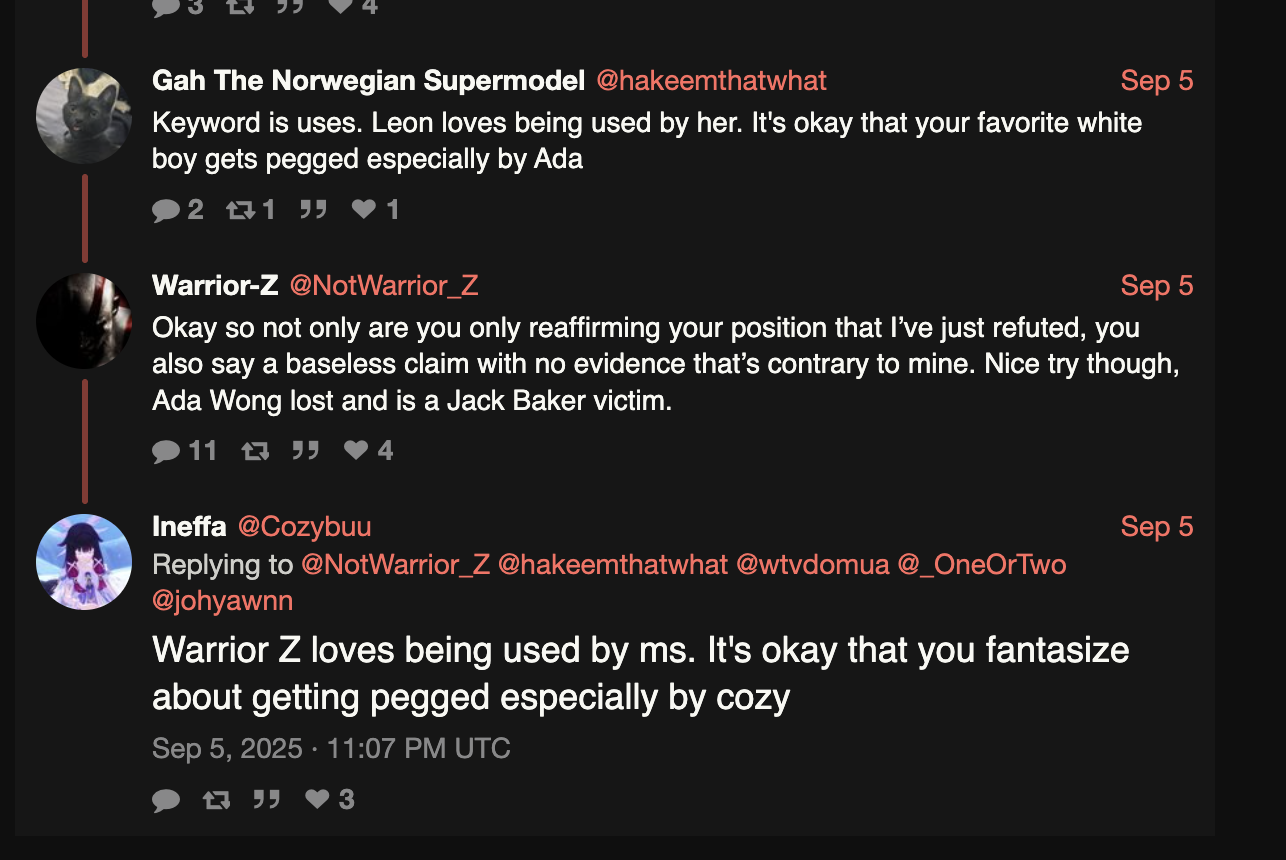Viewport: 1286px width, 860px height.
Task: Retweet Ineffa's tweet
Action: 215,800
